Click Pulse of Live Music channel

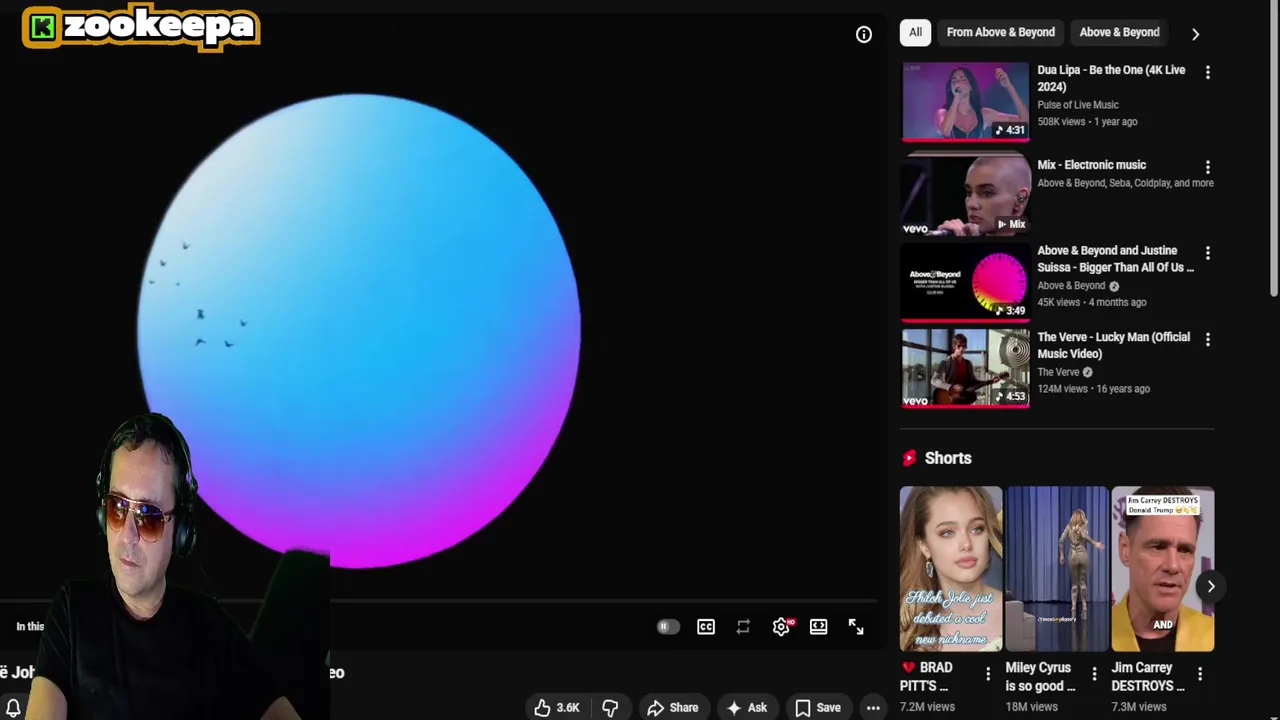tap(1078, 105)
